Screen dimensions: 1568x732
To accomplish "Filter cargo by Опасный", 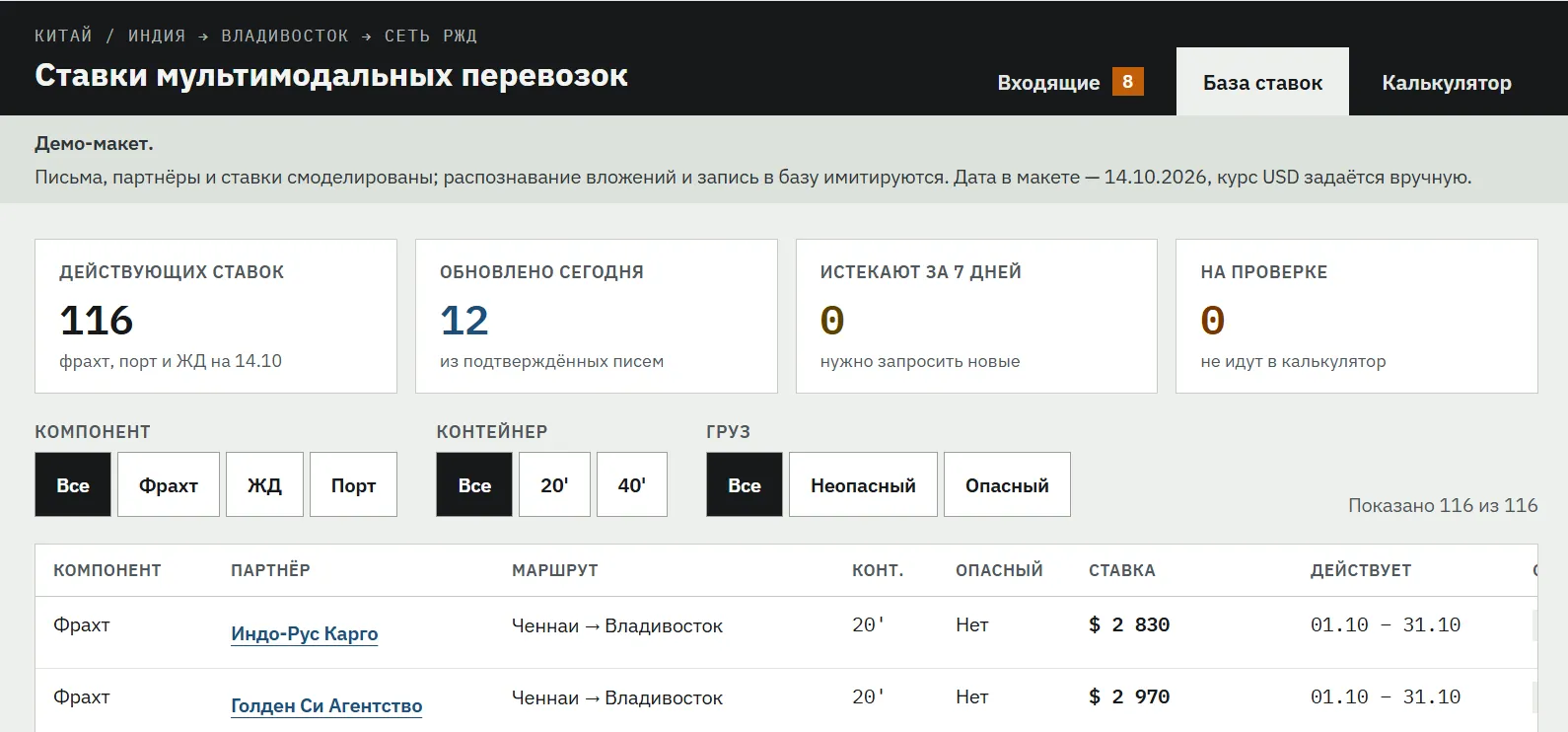I will (1007, 484).
